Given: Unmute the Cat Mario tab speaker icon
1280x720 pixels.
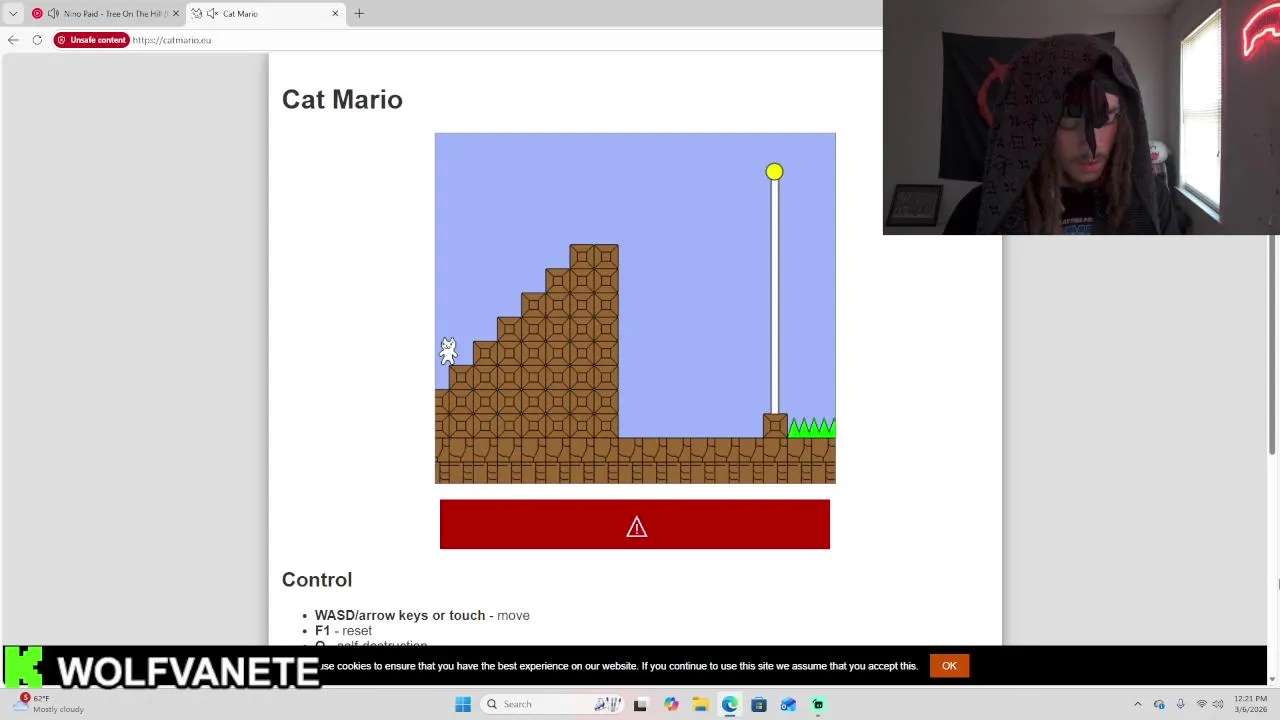Looking at the screenshot, I should point(212,14).
